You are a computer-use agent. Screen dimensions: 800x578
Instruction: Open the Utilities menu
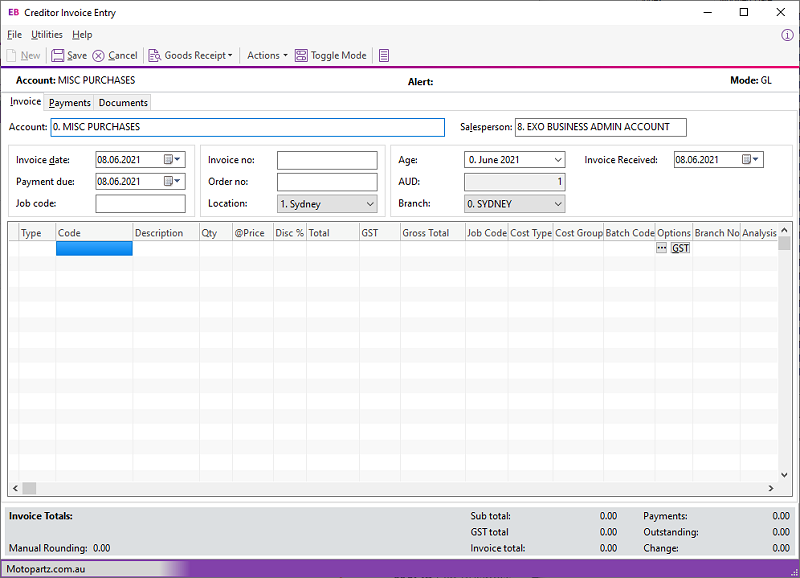46,34
